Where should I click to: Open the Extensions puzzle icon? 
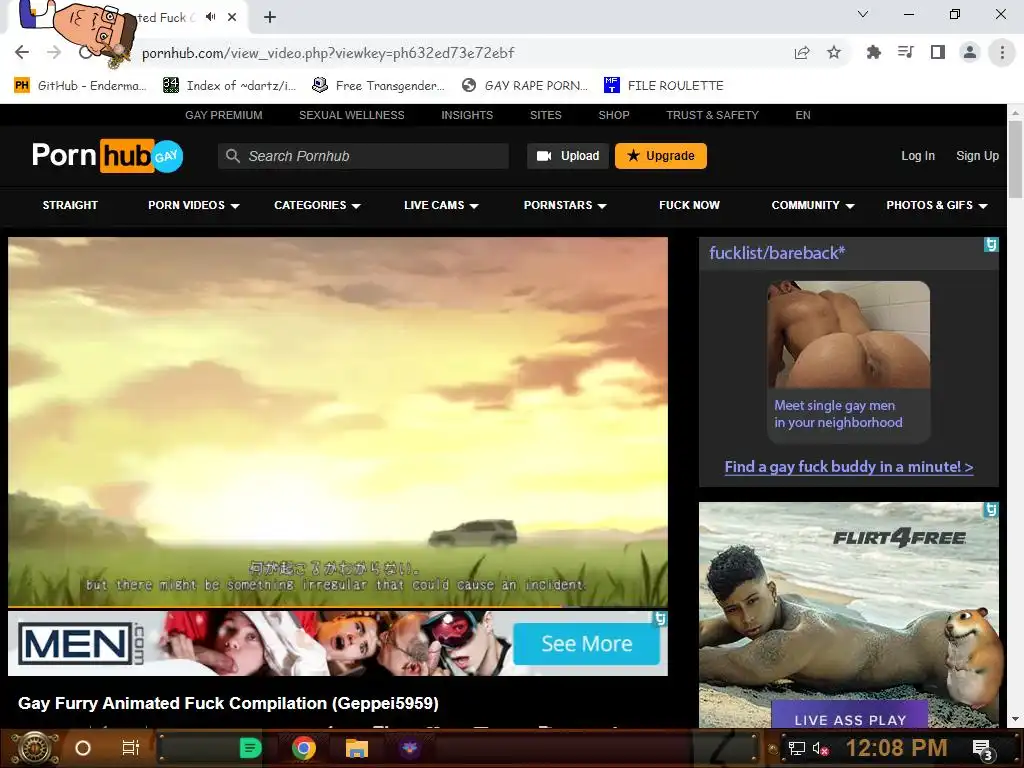873,53
